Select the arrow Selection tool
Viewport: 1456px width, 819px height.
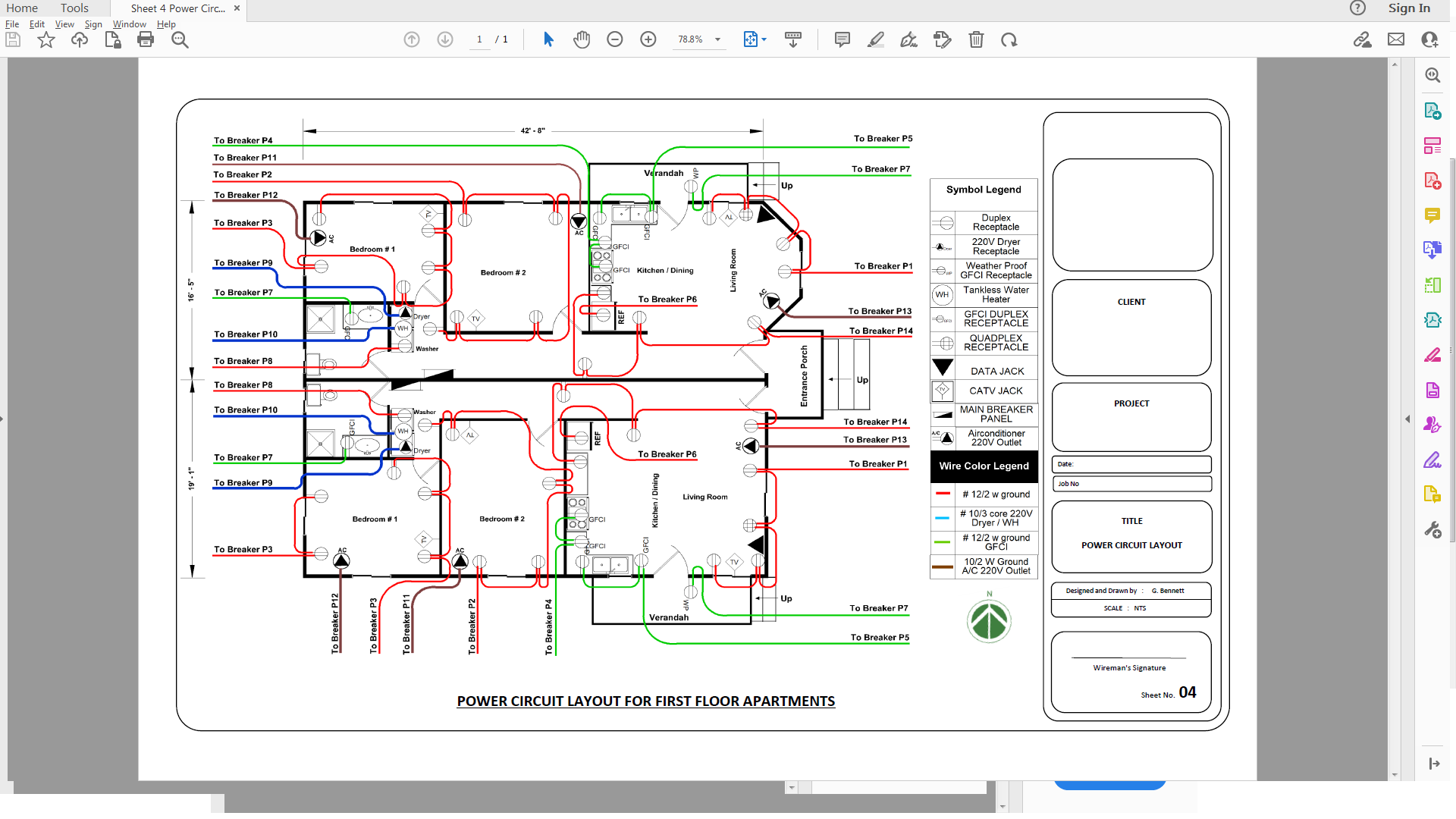click(x=548, y=39)
